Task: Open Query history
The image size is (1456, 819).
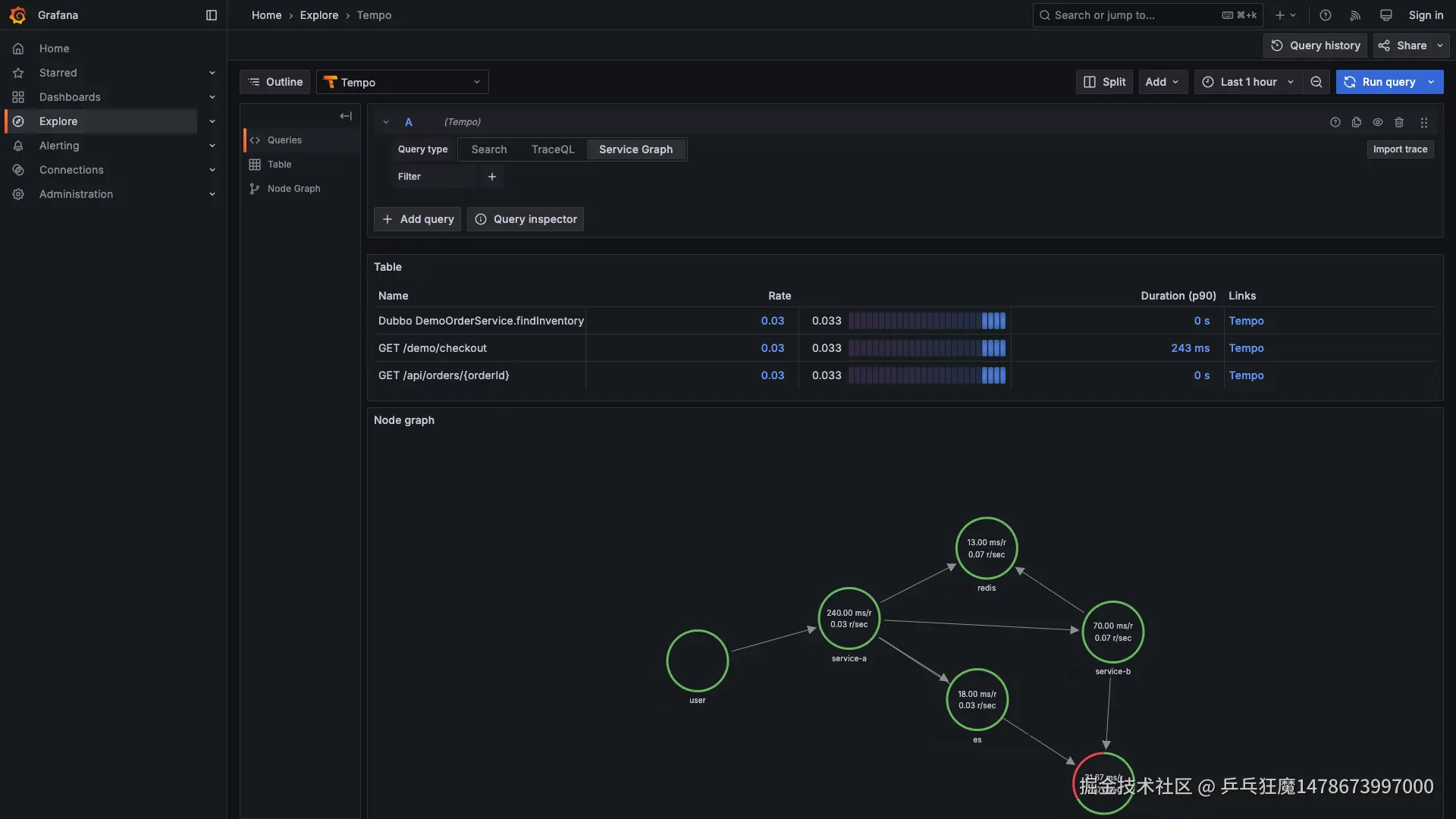Action: click(1316, 45)
